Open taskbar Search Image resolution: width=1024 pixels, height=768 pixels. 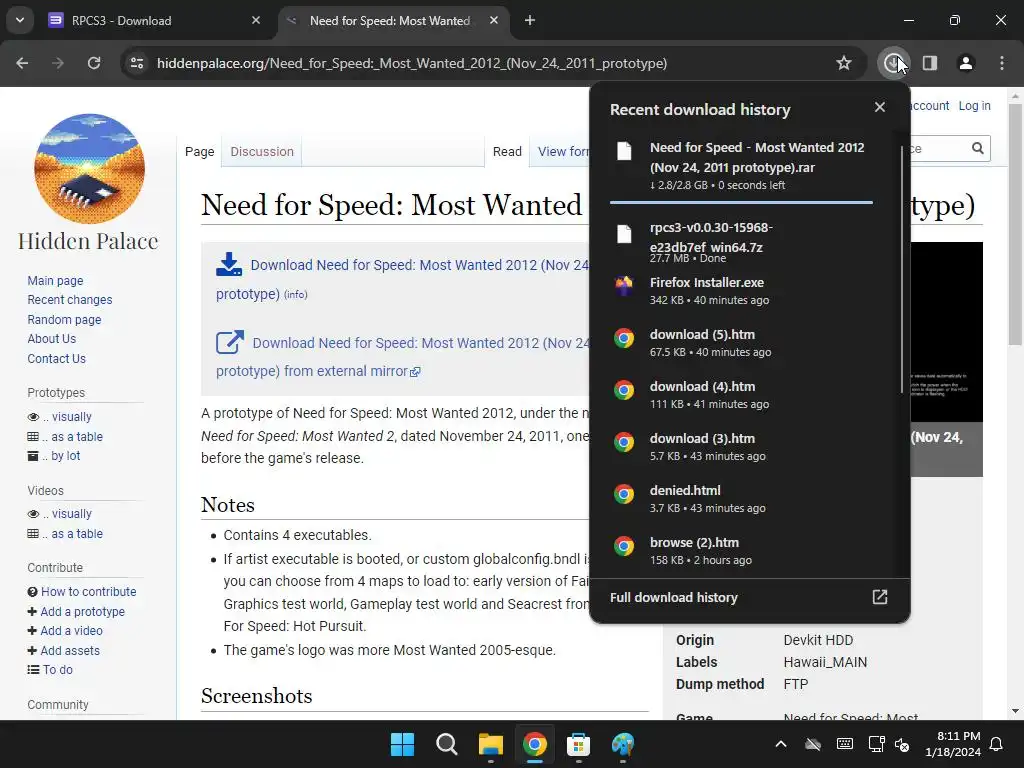pos(447,744)
